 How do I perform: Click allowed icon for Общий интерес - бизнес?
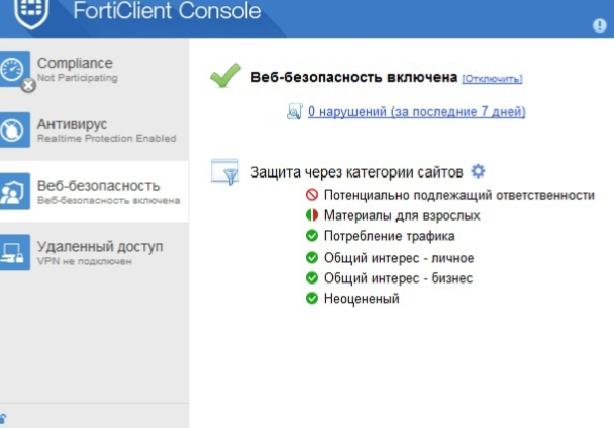[x=312, y=278]
